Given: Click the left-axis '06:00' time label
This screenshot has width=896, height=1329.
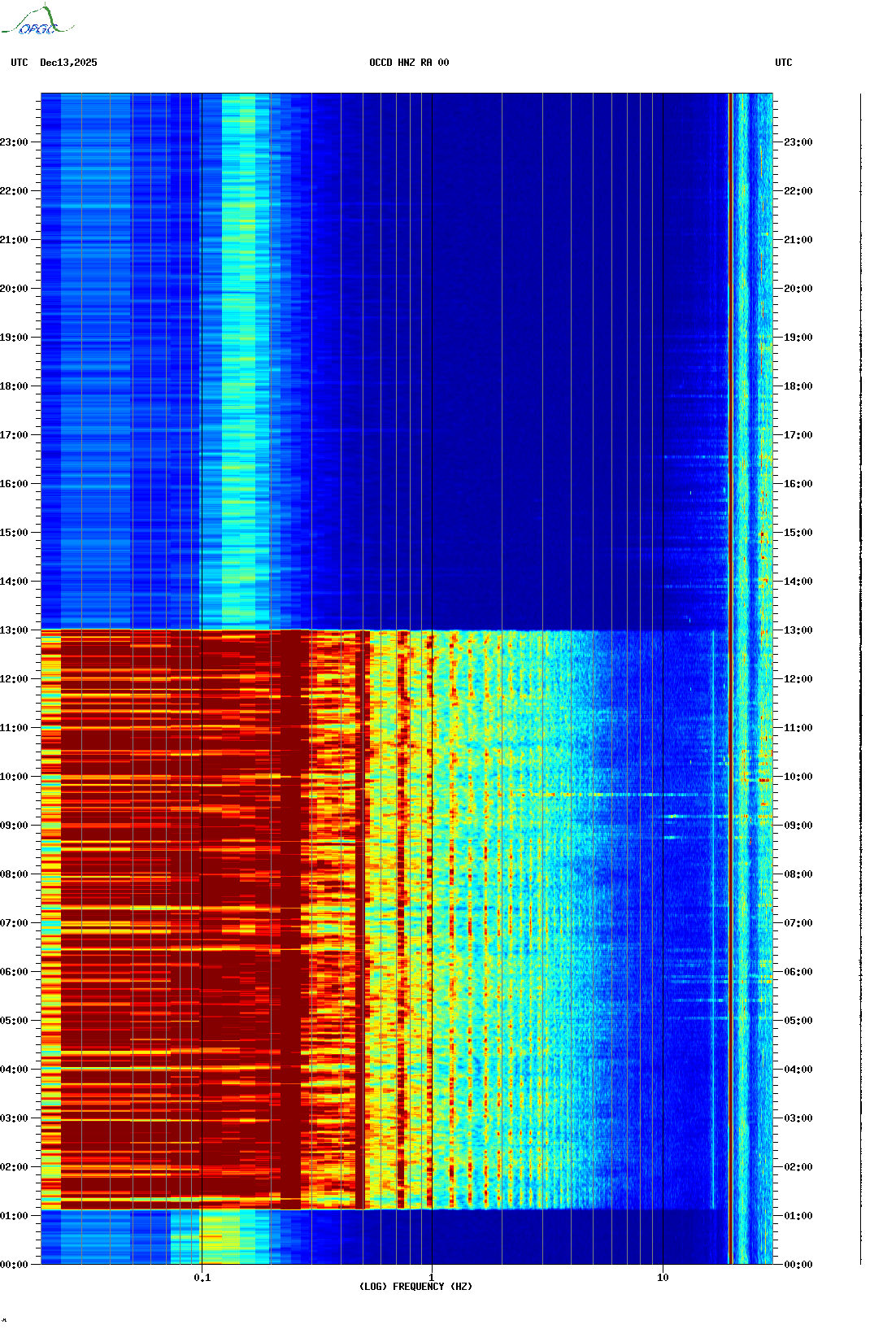Looking at the screenshot, I should point(14,972).
